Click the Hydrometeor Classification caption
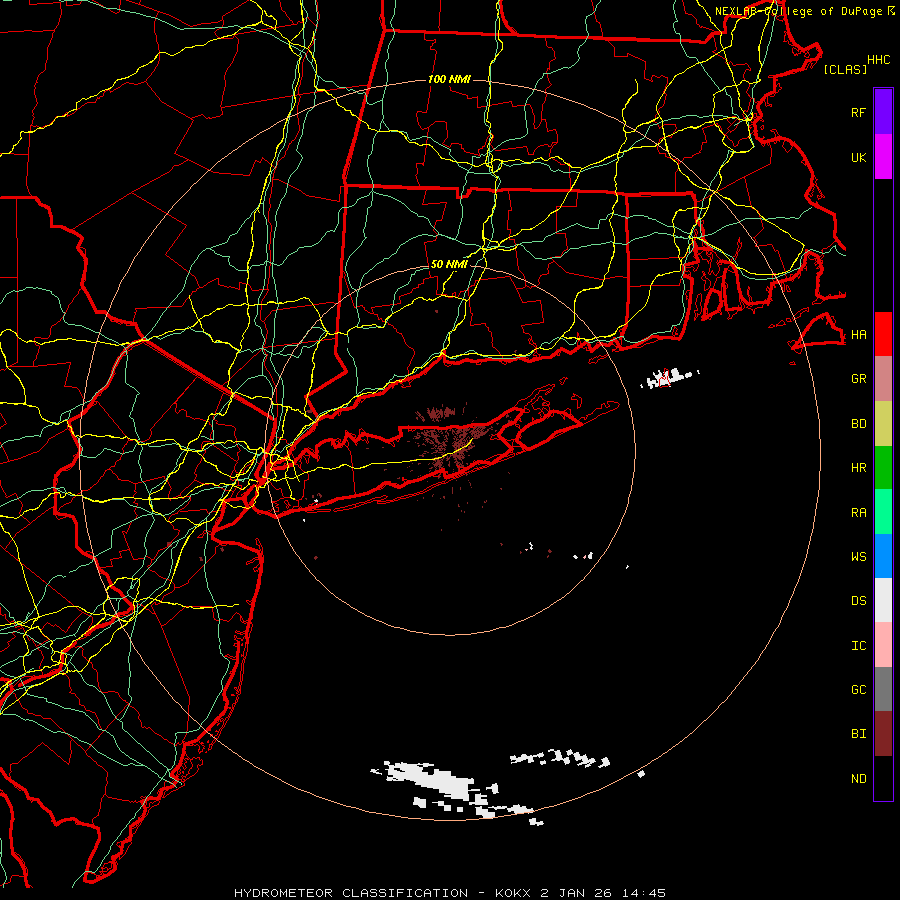 (x=351, y=893)
